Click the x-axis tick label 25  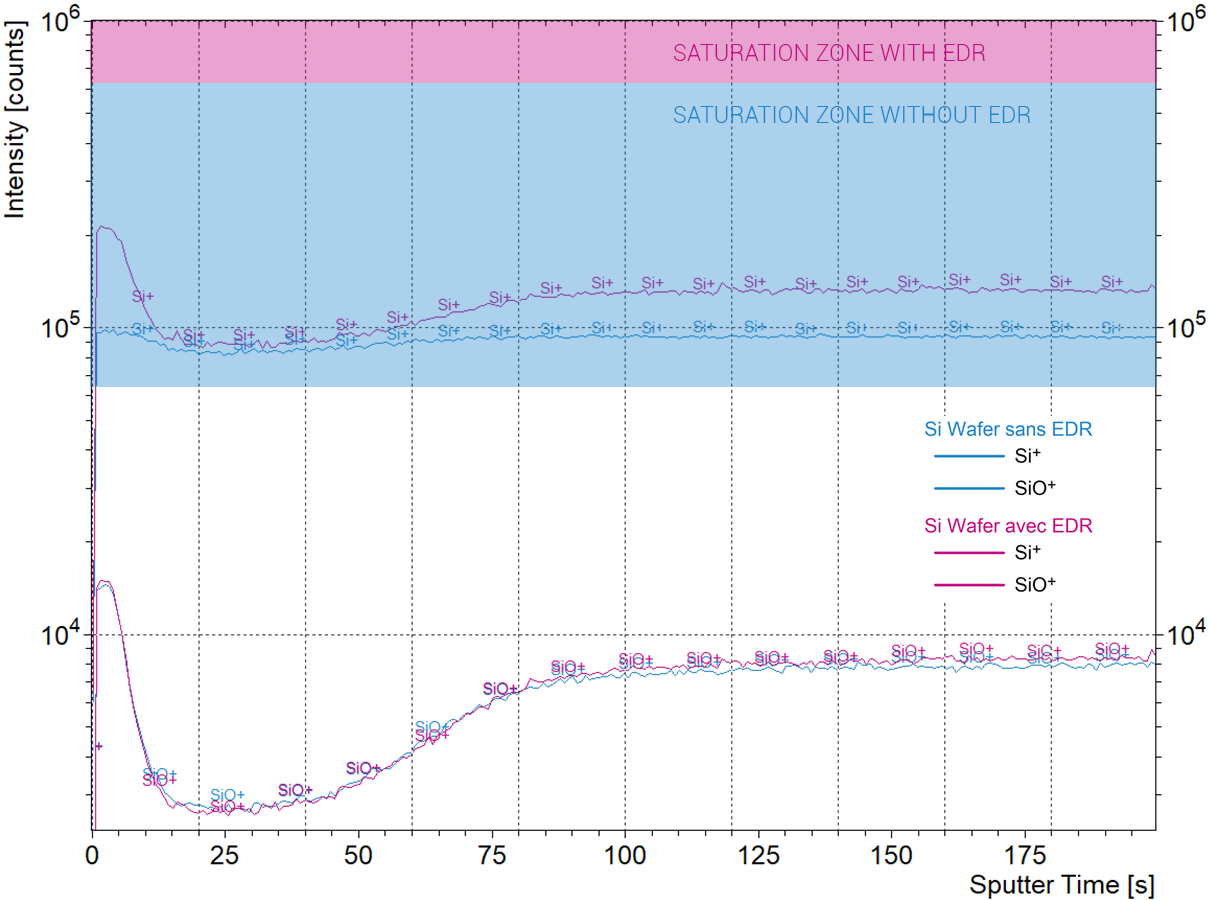[x=225, y=857]
